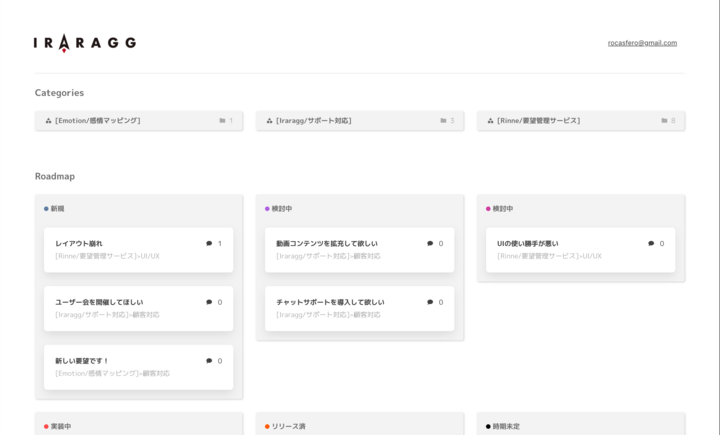Click the IRARAGG logo
Image resolution: width=720 pixels, height=435 pixels.
pyautogui.click(x=84, y=43)
